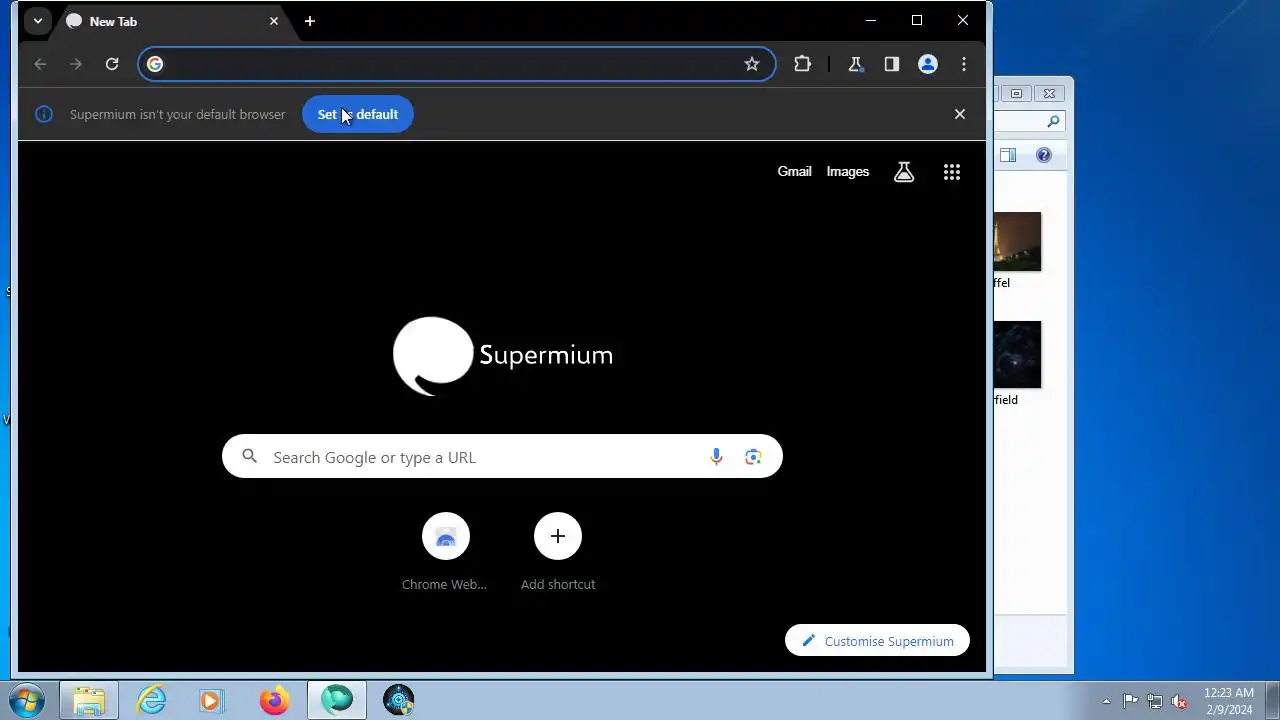Click the Supermium taskbar icon
Screen dimensions: 1280x720
coord(337,700)
